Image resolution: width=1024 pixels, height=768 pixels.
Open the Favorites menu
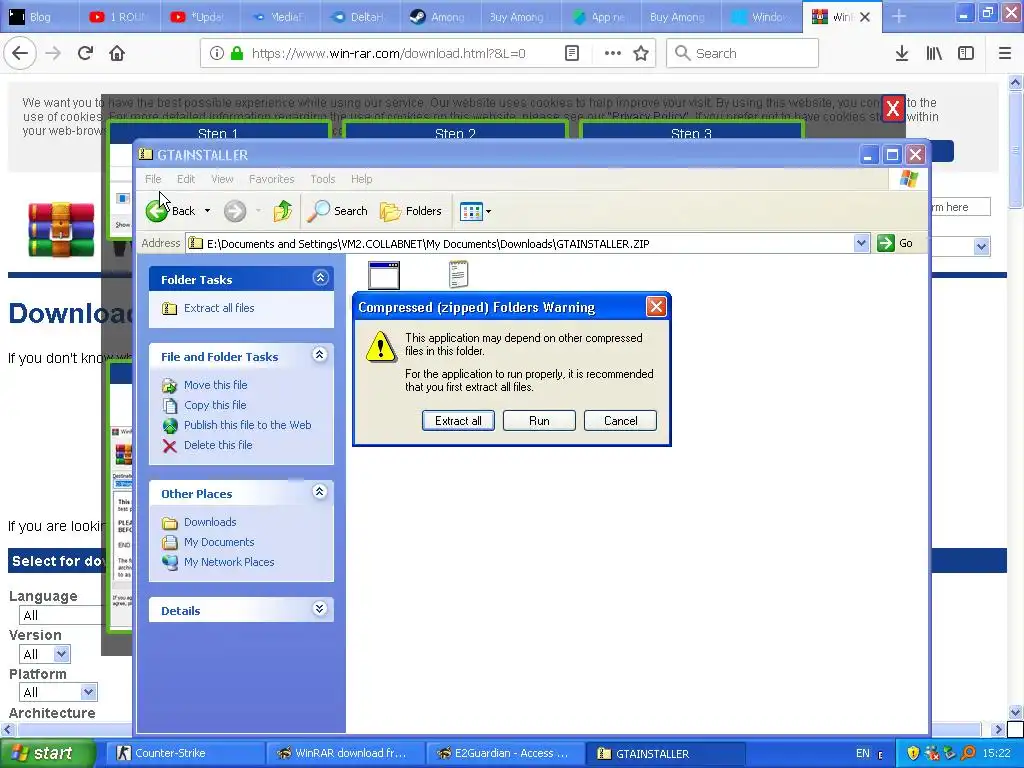pos(272,179)
